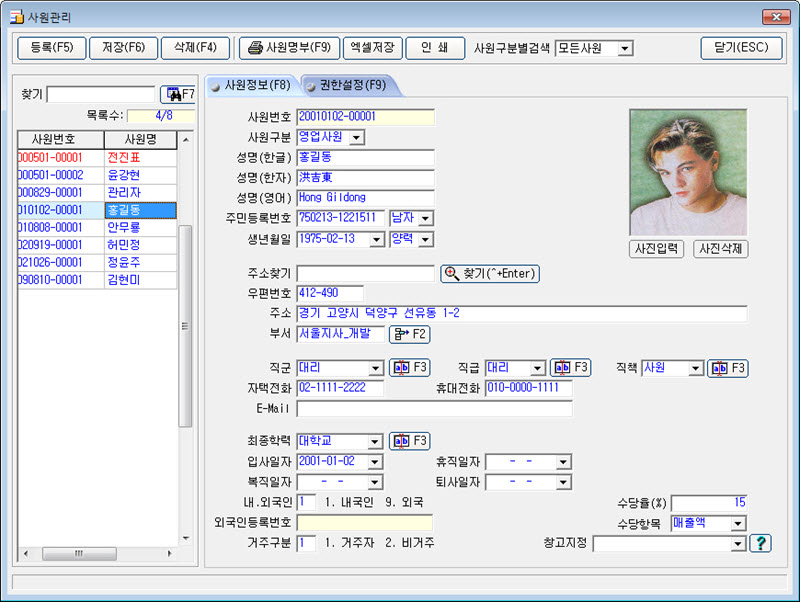Close the 사원관리 window
The image size is (800, 602).
coord(776,17)
